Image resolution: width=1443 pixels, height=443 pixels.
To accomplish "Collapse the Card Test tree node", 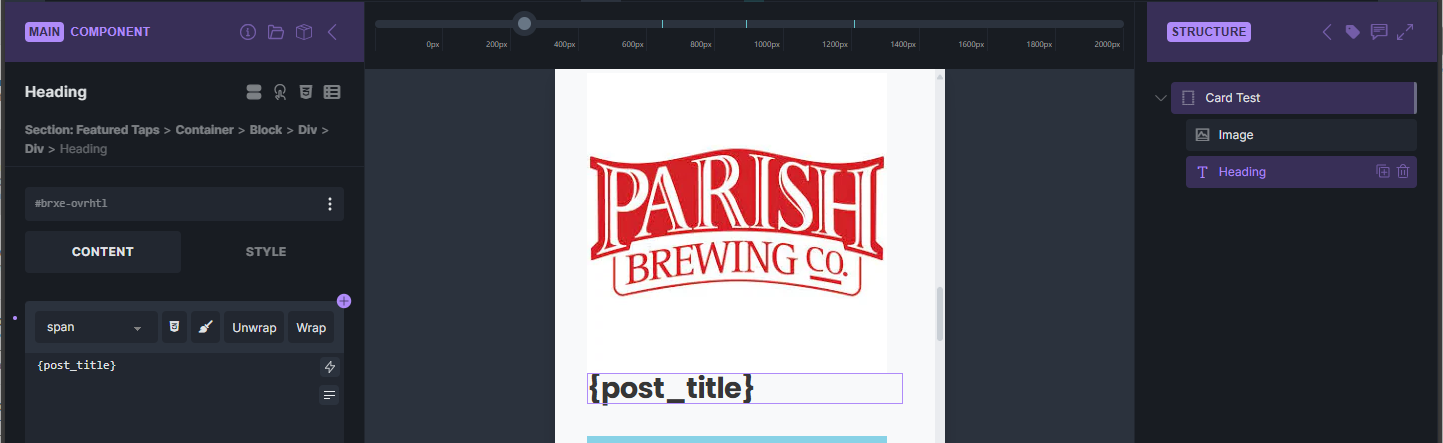I will tap(1160, 98).
